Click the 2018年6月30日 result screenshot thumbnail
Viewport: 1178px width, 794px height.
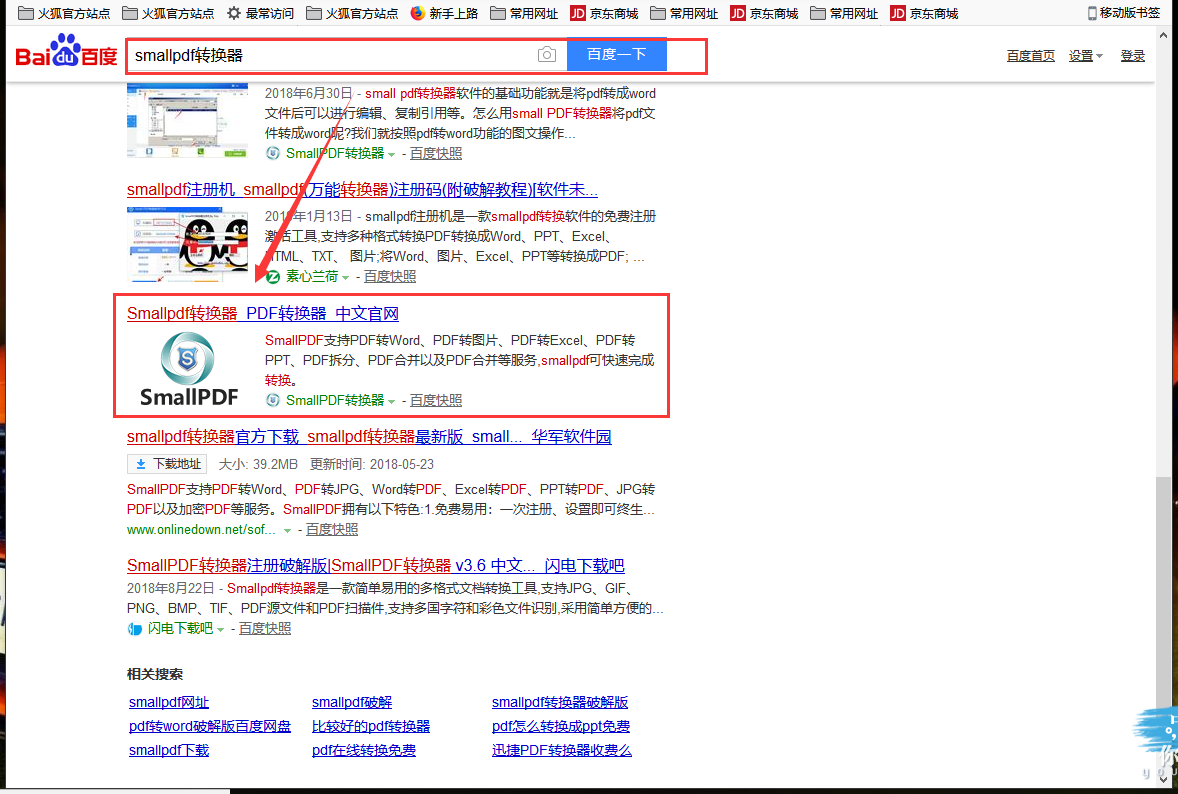click(188, 120)
